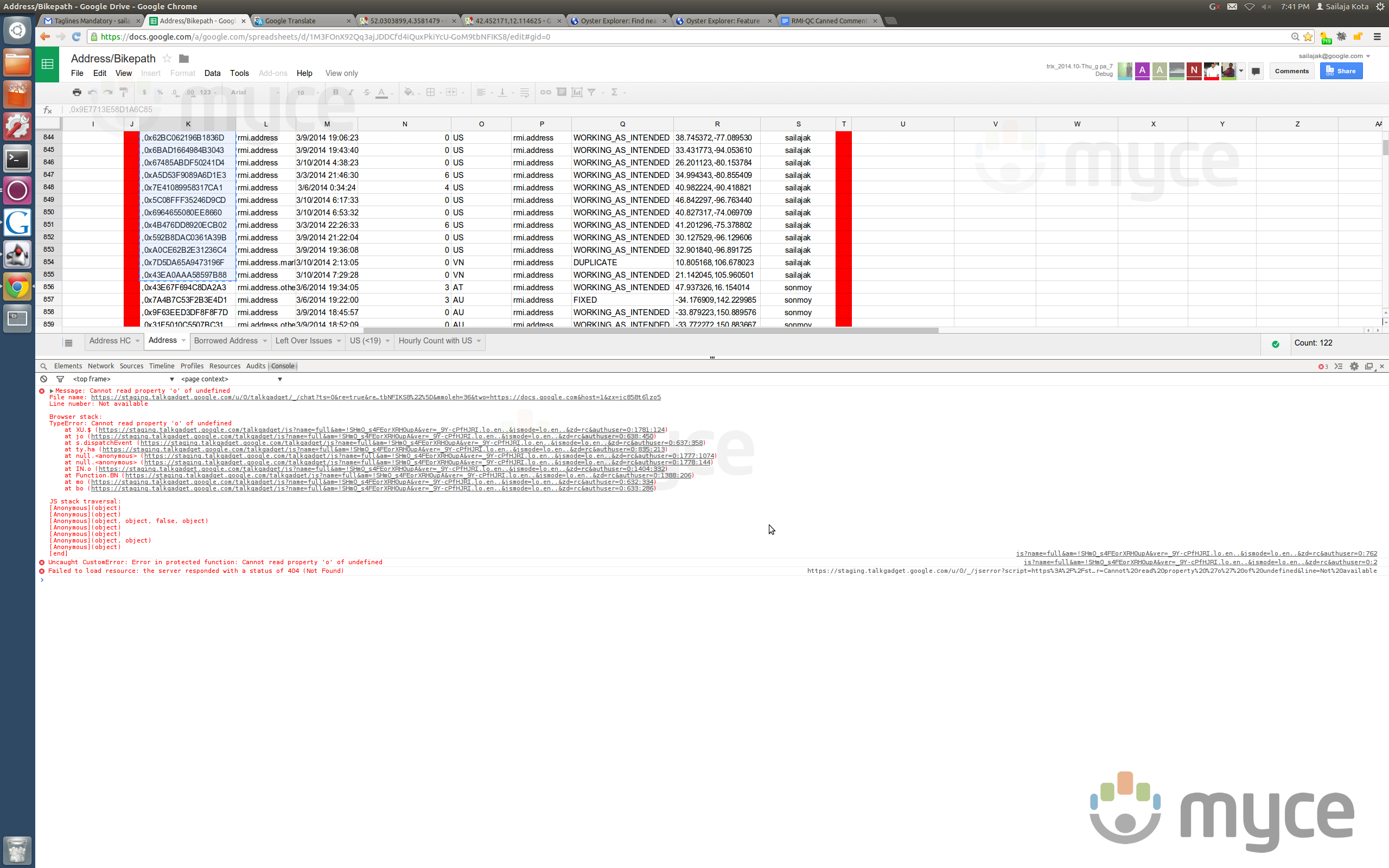The image size is (1389, 868).
Task: Click the insert chart toolbar icon
Action: tap(577, 92)
